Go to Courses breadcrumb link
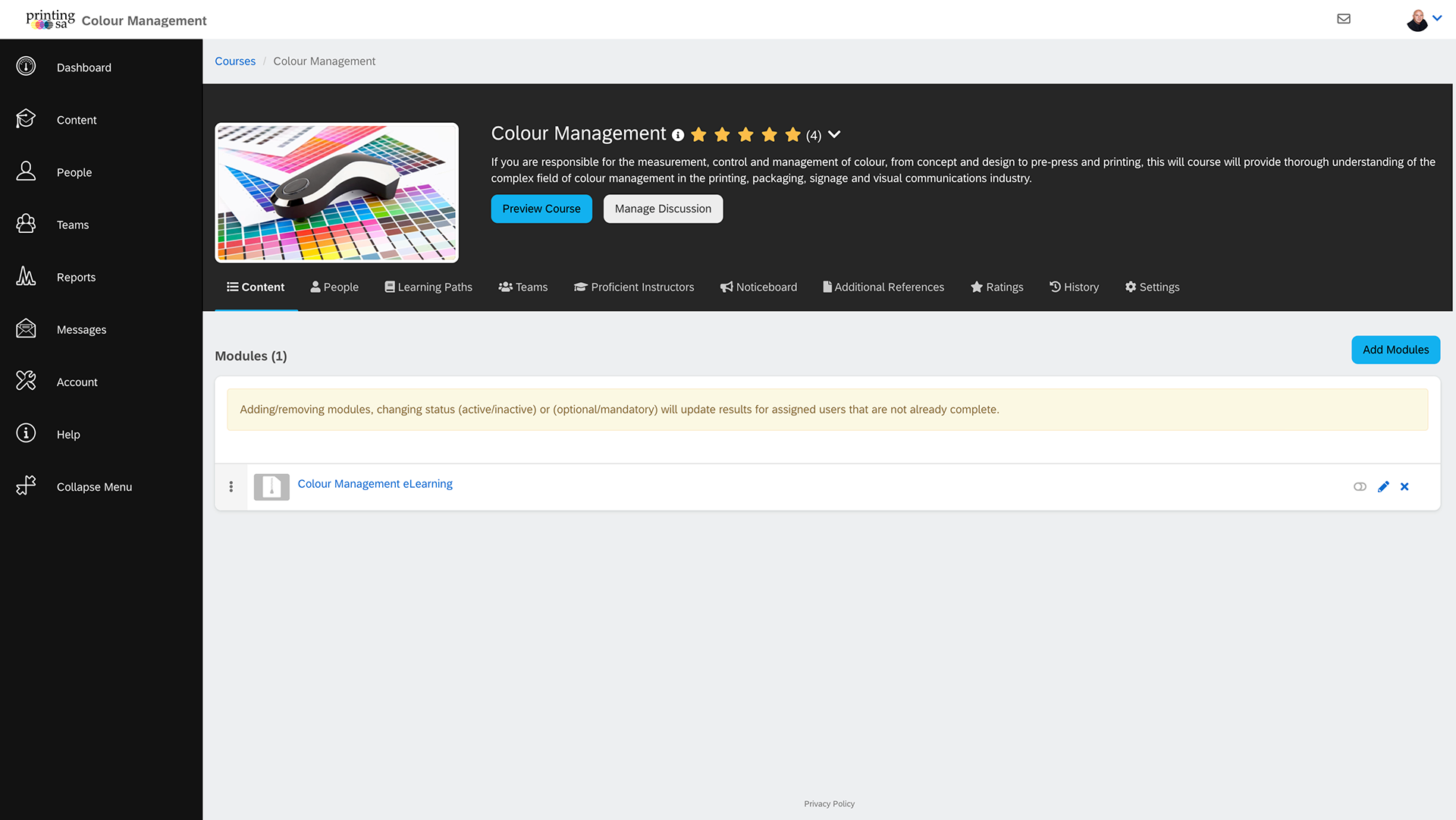This screenshot has width=1456, height=820. click(235, 61)
